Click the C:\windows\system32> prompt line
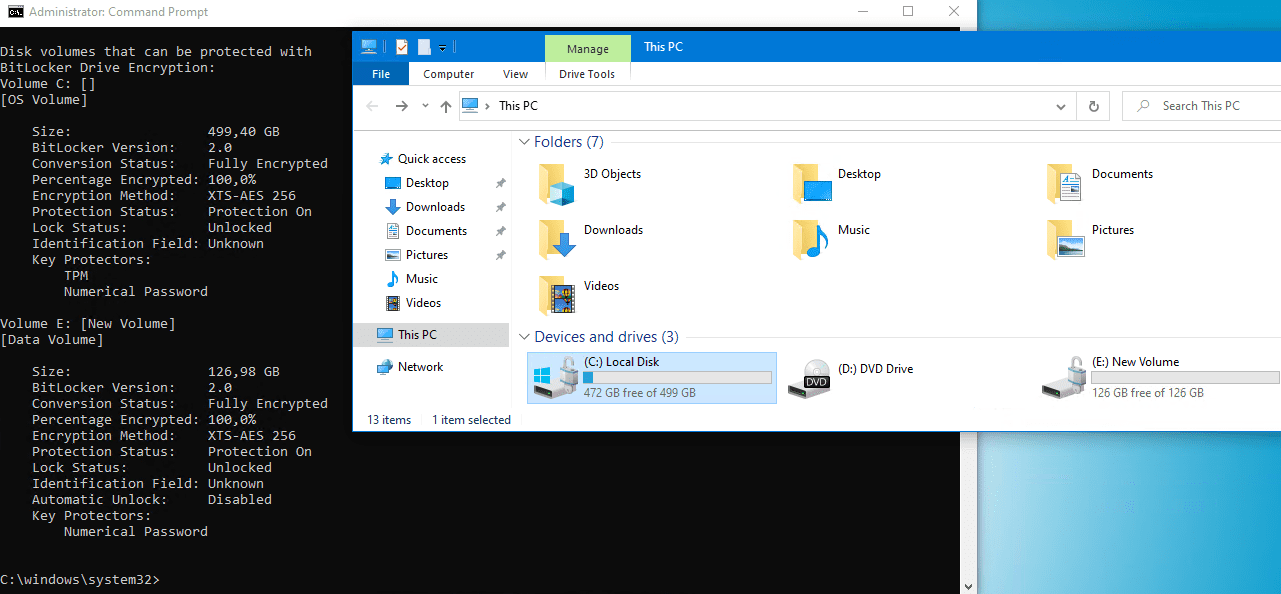 80,579
